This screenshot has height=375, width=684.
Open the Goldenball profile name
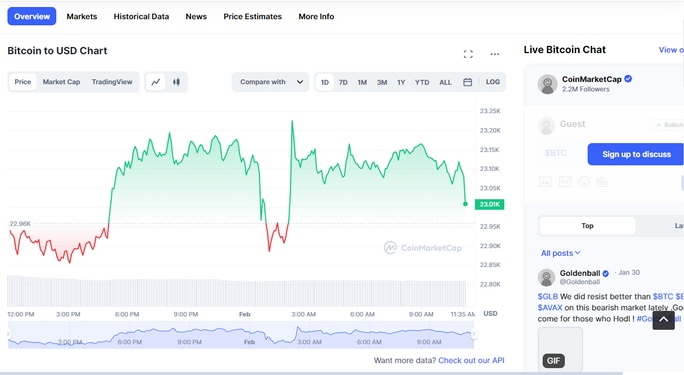[x=580, y=273]
